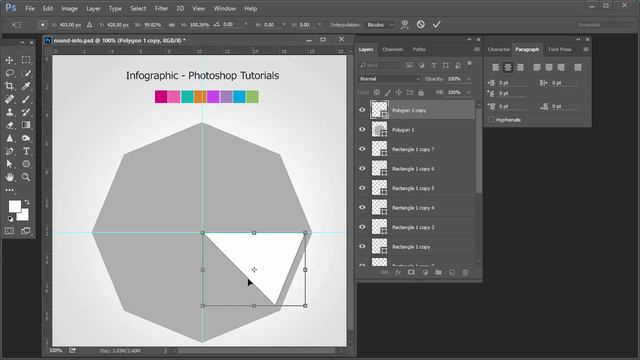Hide the Rectangle 1 copy 4 layer

tap(362, 207)
